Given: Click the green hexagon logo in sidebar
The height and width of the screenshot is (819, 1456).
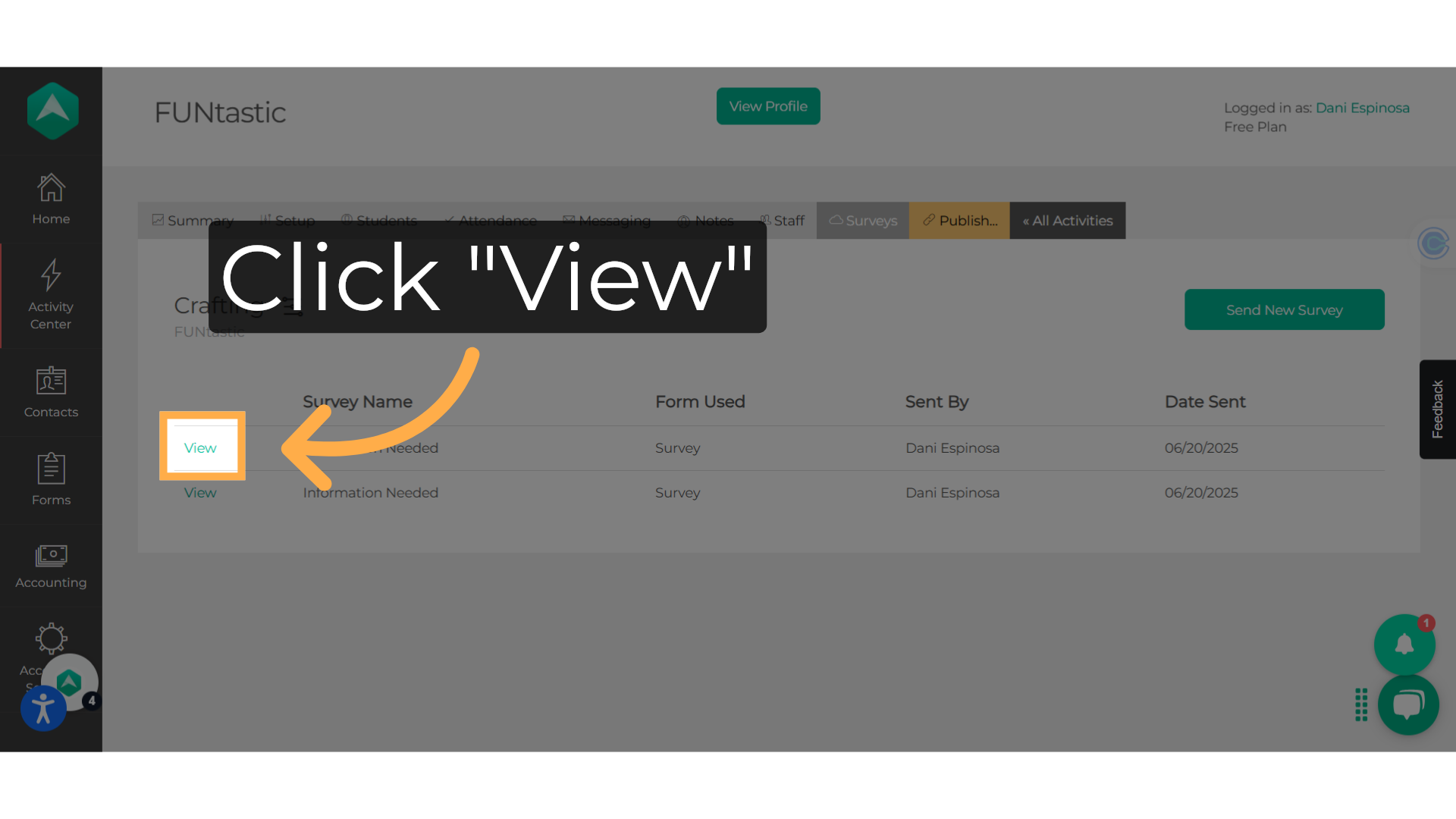Looking at the screenshot, I should pyautogui.click(x=52, y=111).
